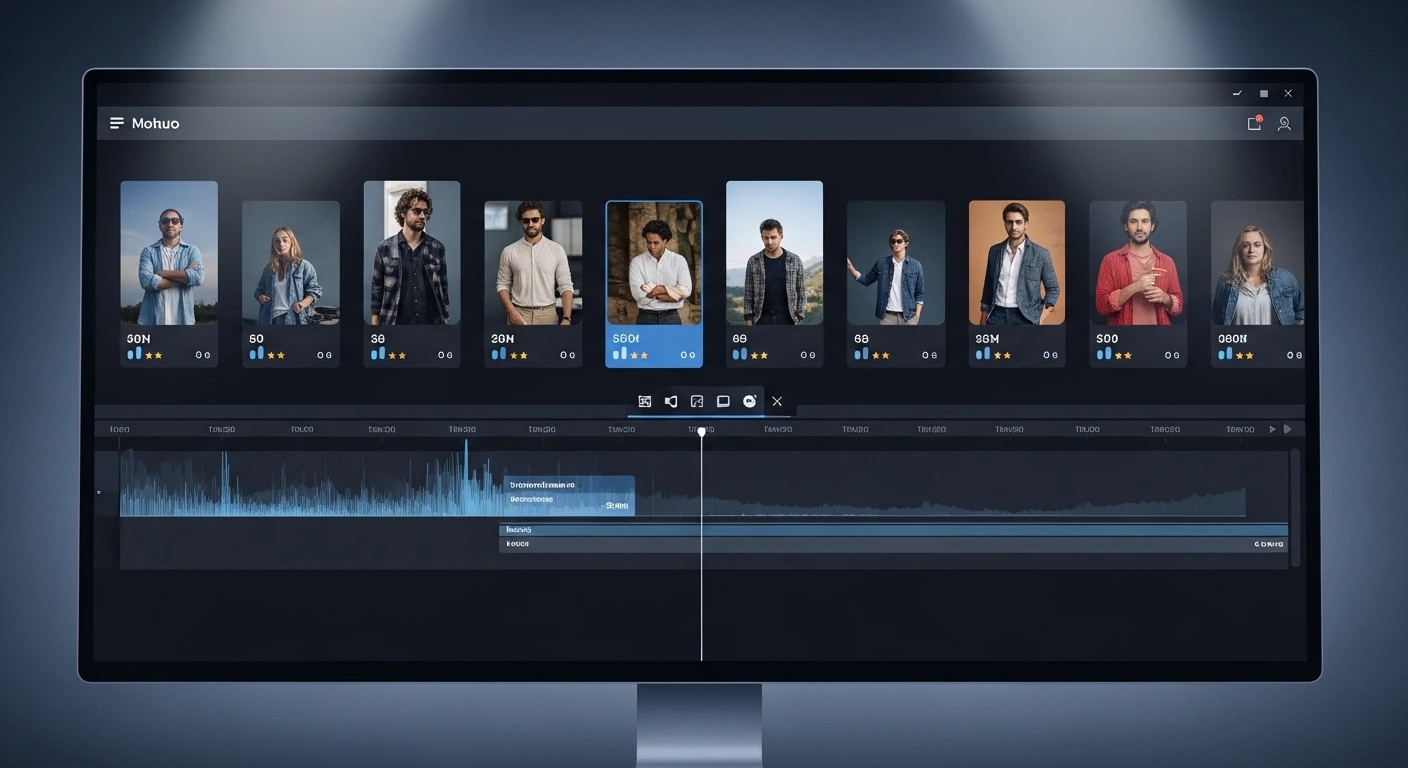This screenshot has width=1408, height=768.
Task: Click the Static label on the audio clip
Action: tap(618, 506)
